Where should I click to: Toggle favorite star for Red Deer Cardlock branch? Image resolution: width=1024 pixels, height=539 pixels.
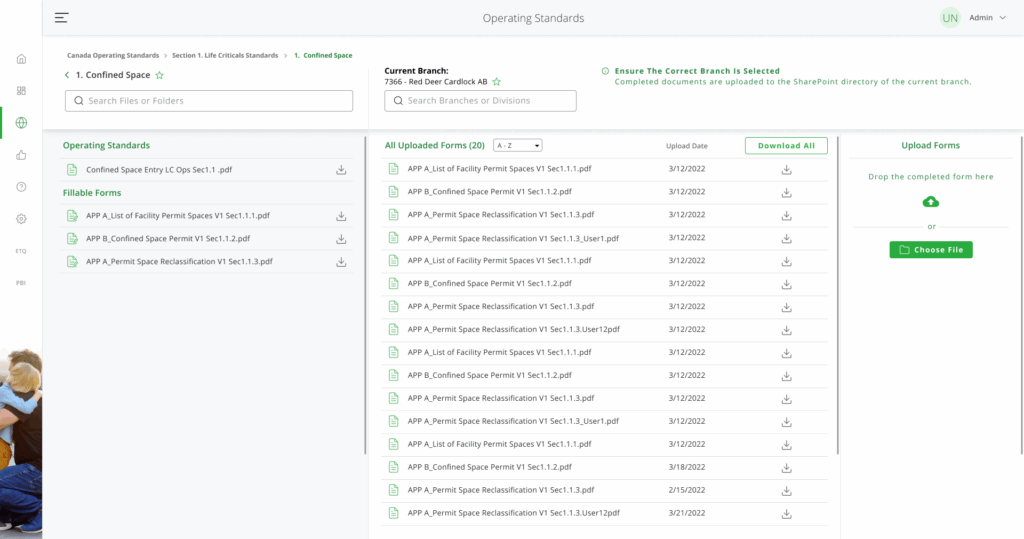496,82
